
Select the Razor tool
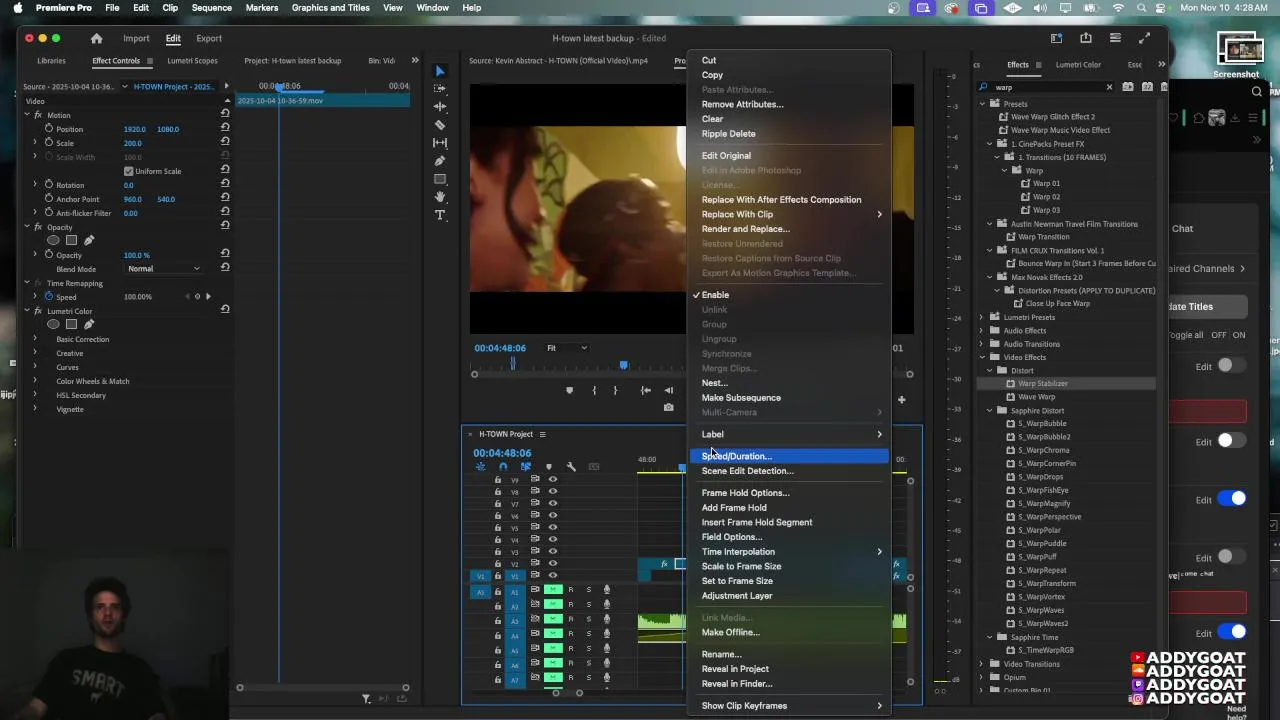point(440,125)
